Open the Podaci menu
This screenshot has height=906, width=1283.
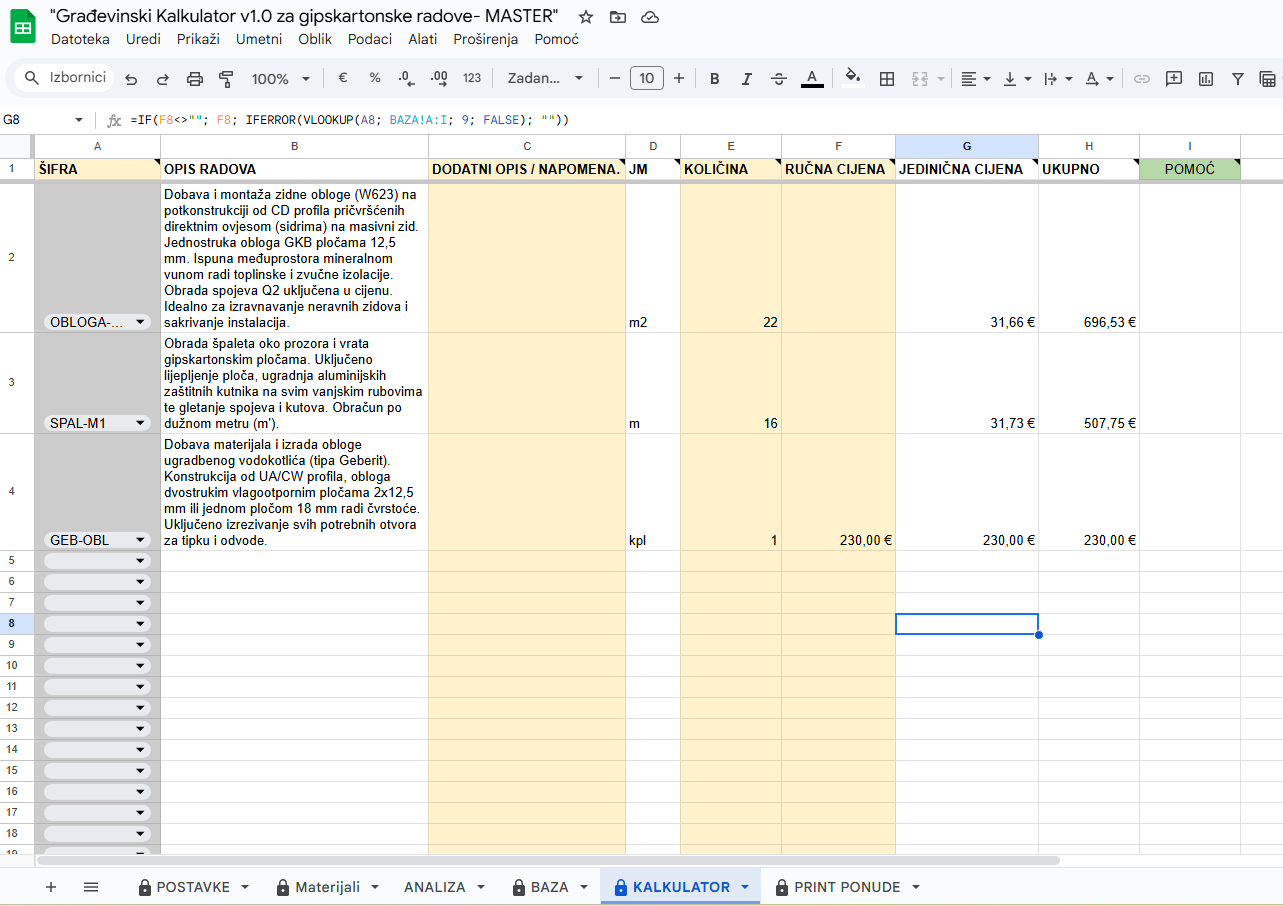370,39
